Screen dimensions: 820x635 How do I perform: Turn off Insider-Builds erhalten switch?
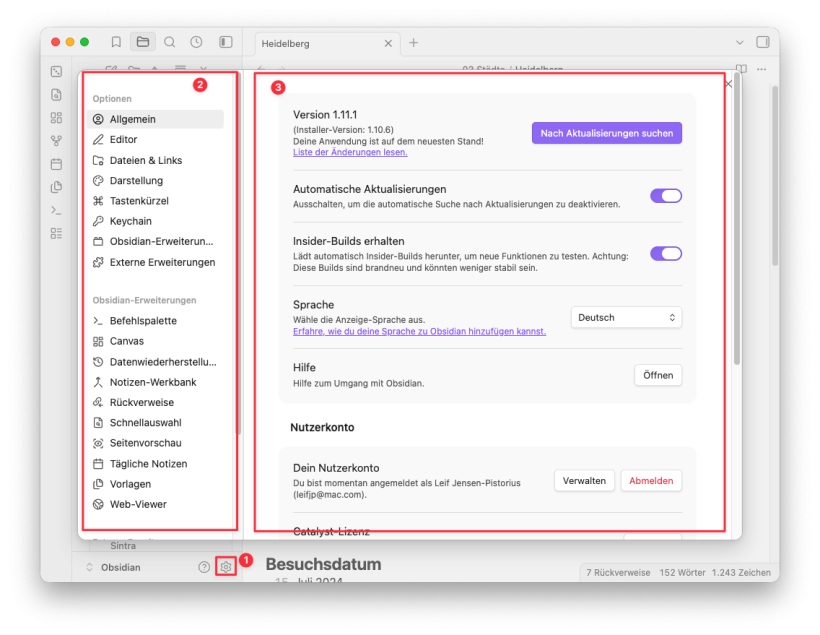665,254
